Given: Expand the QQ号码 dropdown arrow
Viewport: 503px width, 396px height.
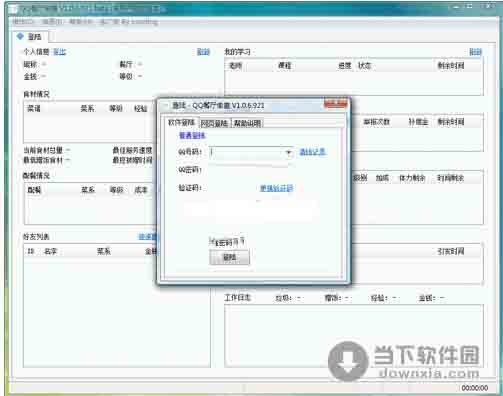Looking at the screenshot, I should coord(288,153).
